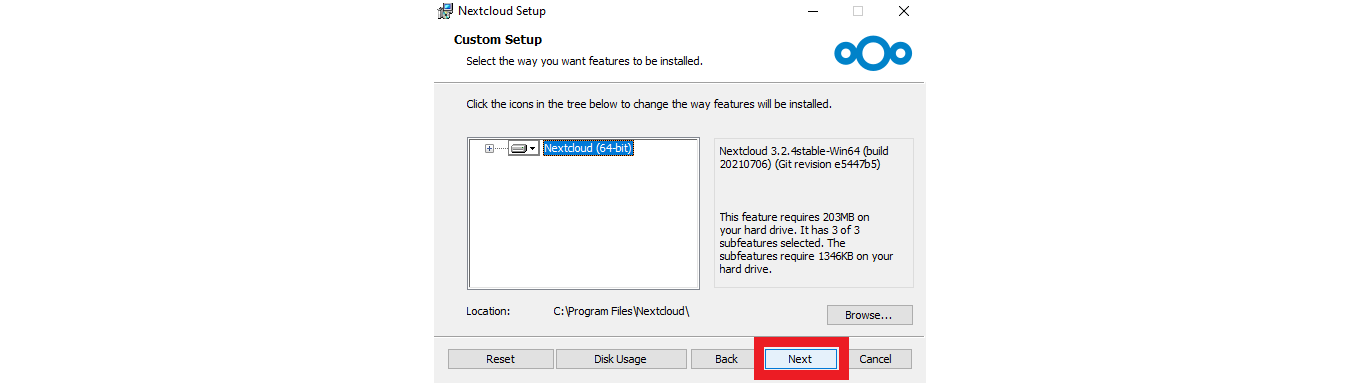The width and height of the screenshot is (1360, 383).
Task: Expand the Nextcloud (64-bit) tree node
Action: pyautogui.click(x=489, y=148)
